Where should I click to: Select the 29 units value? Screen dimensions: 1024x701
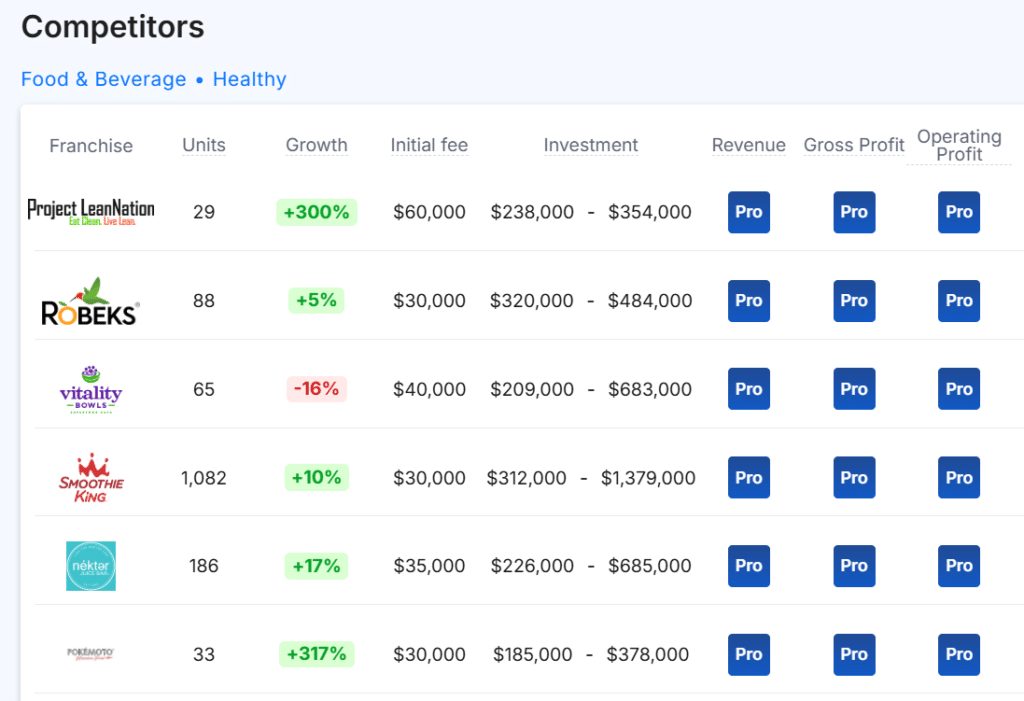point(204,212)
